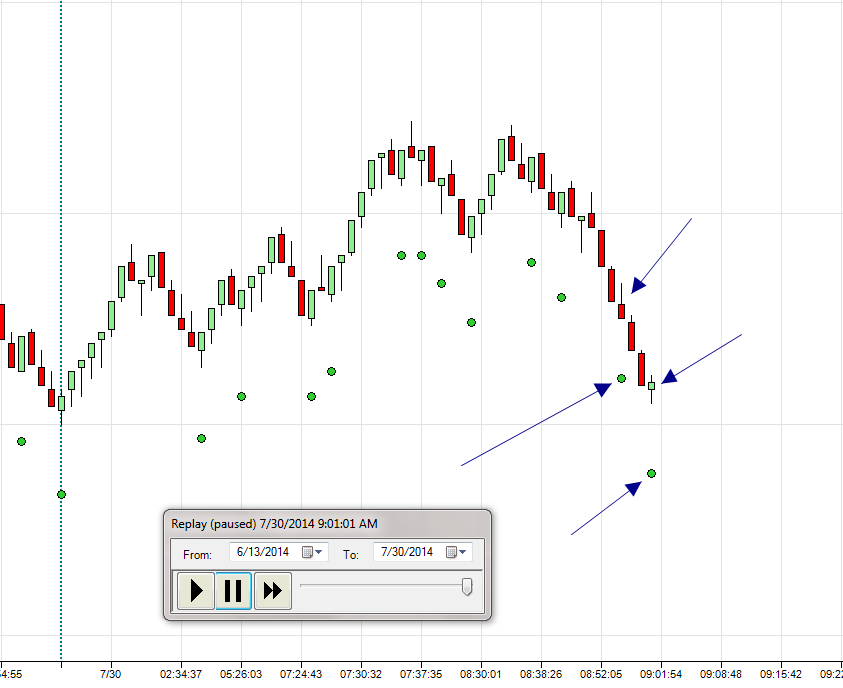The image size is (843, 688).
Task: Click the last small green candlestick
Action: pyautogui.click(x=652, y=386)
